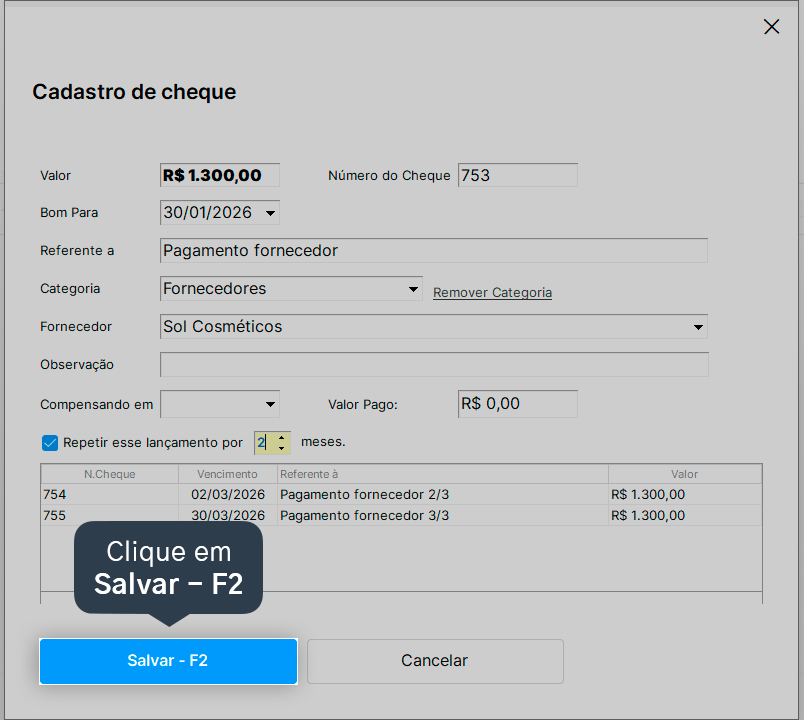Click the Referente a field Pagamento fornecedor
This screenshot has width=804, height=720.
point(433,251)
